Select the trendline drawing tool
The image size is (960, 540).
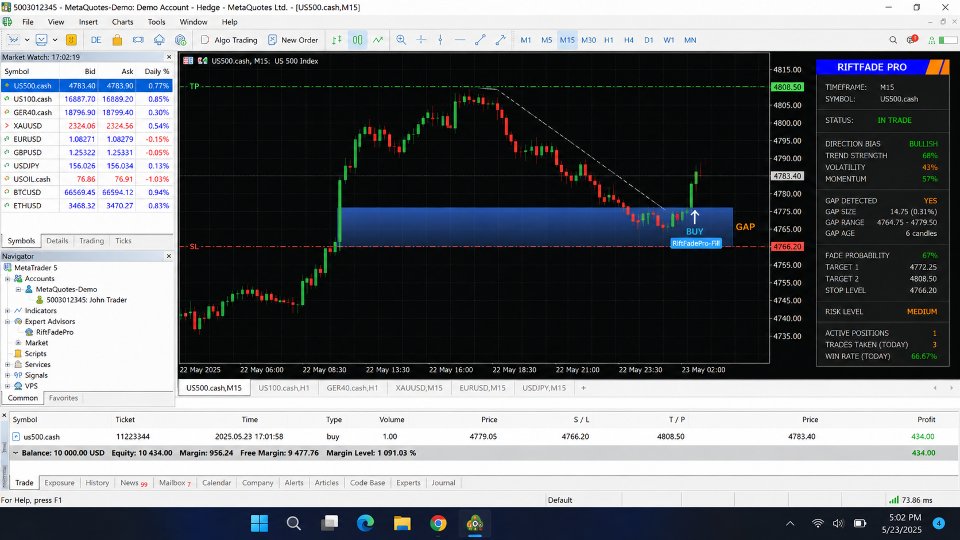481,40
